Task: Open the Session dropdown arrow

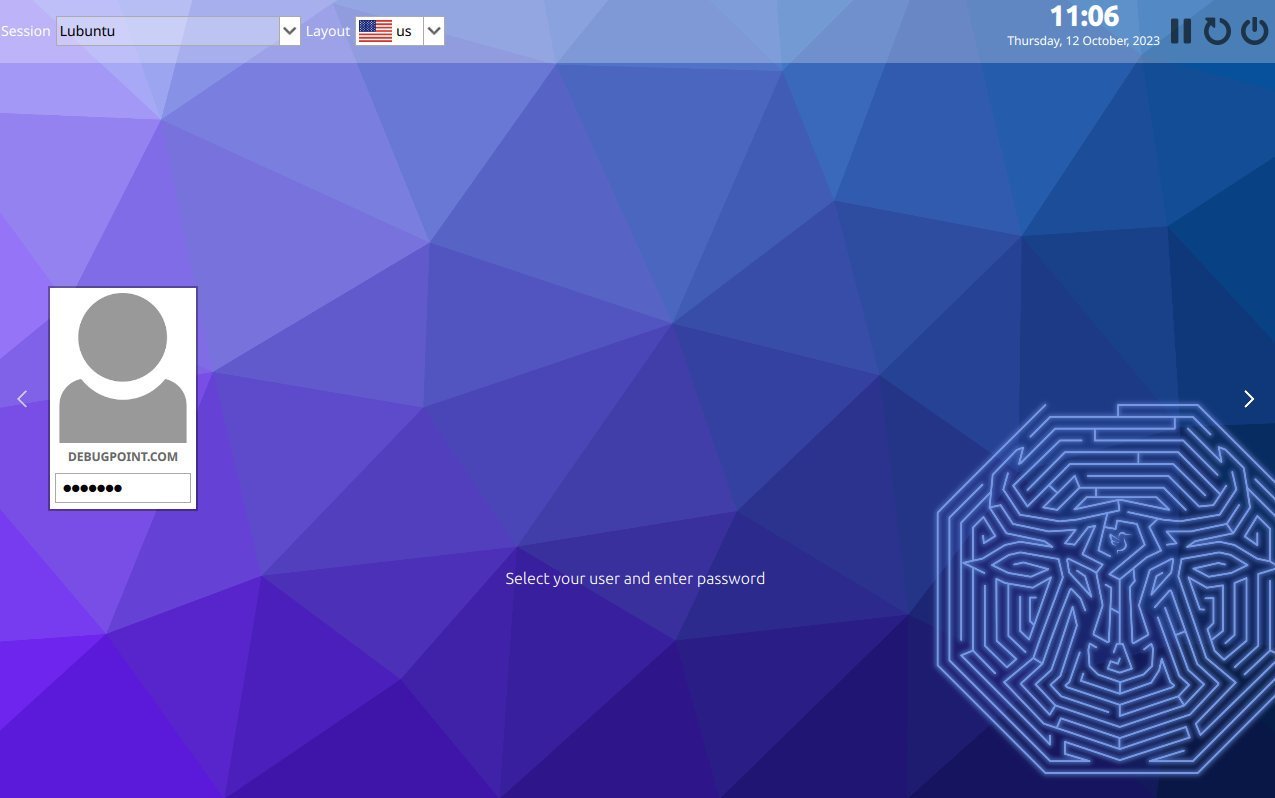Action: click(290, 31)
